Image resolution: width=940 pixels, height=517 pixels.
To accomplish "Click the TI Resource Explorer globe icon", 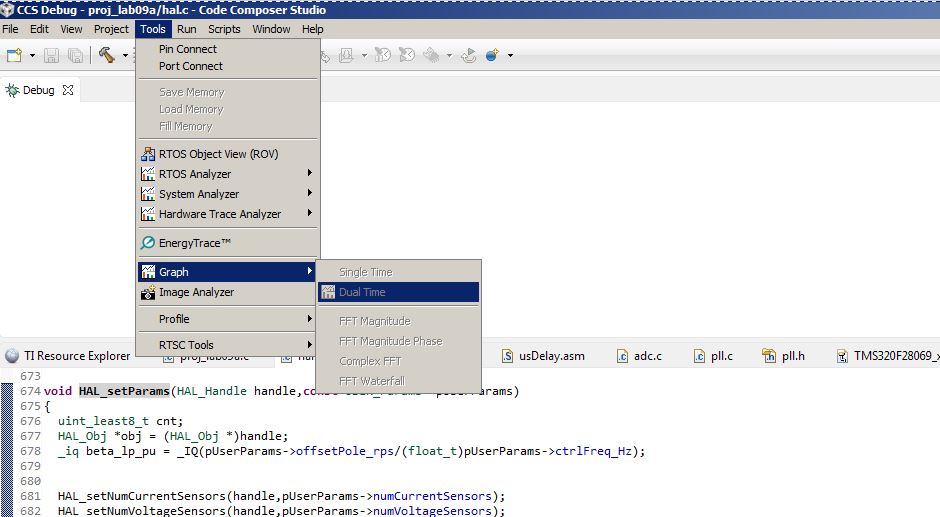I will point(12,356).
